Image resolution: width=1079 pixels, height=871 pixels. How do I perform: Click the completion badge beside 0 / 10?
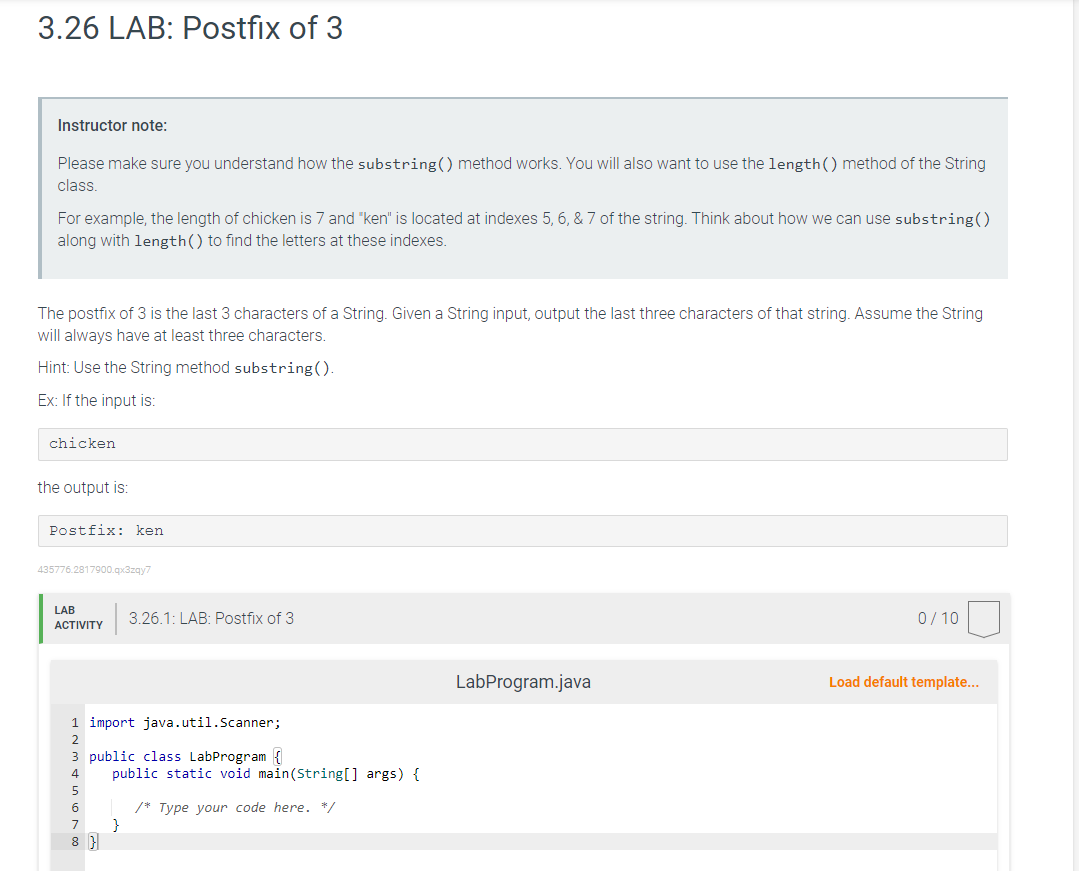click(984, 618)
